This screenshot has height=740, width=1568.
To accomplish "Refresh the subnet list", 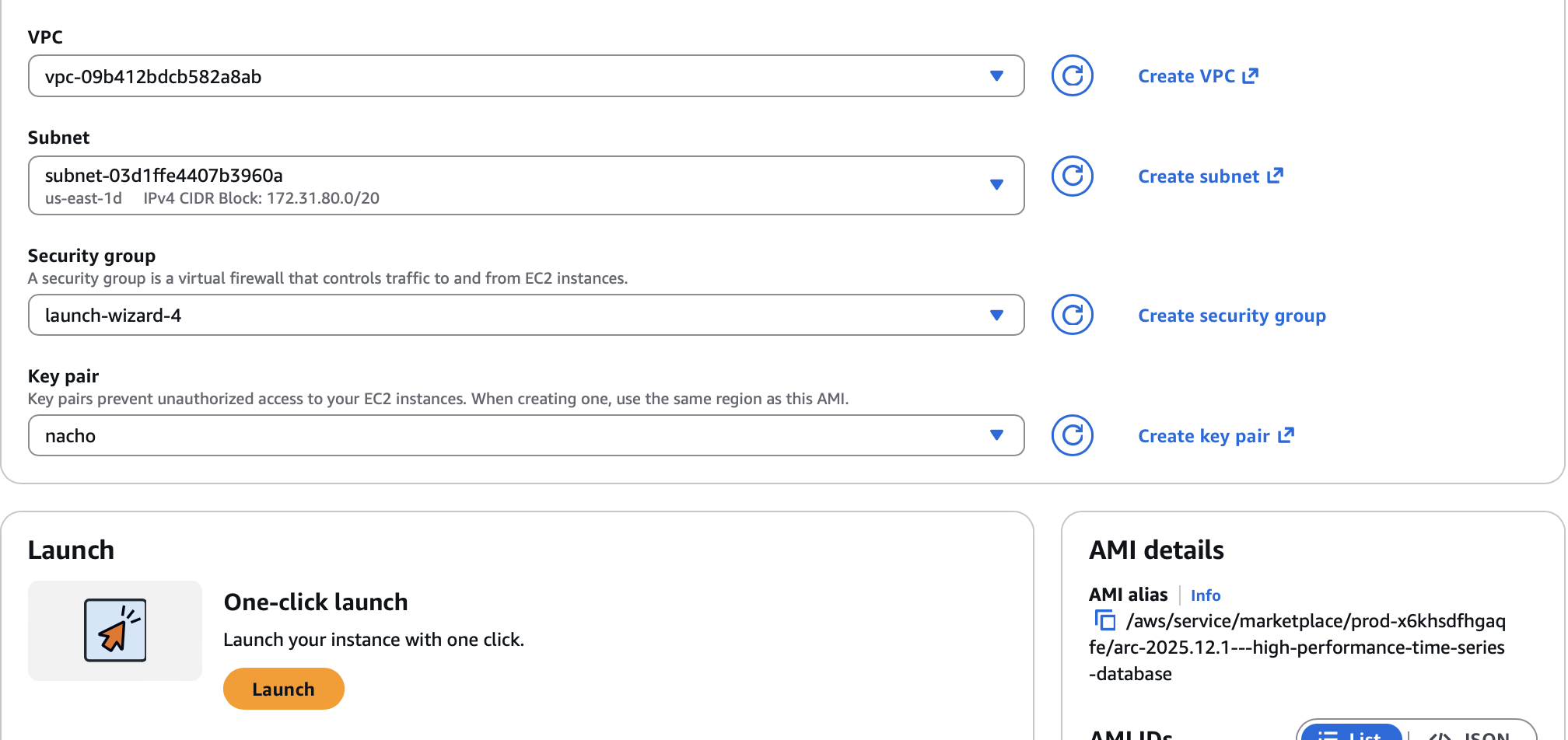I will coord(1071,176).
